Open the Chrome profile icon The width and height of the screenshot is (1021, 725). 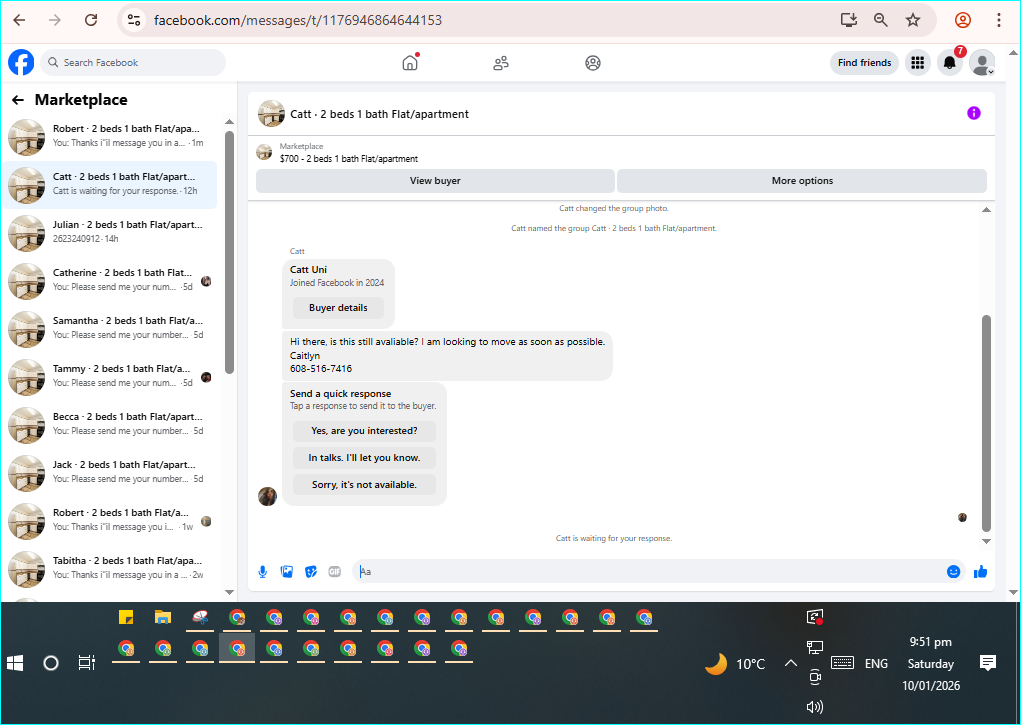point(962,20)
